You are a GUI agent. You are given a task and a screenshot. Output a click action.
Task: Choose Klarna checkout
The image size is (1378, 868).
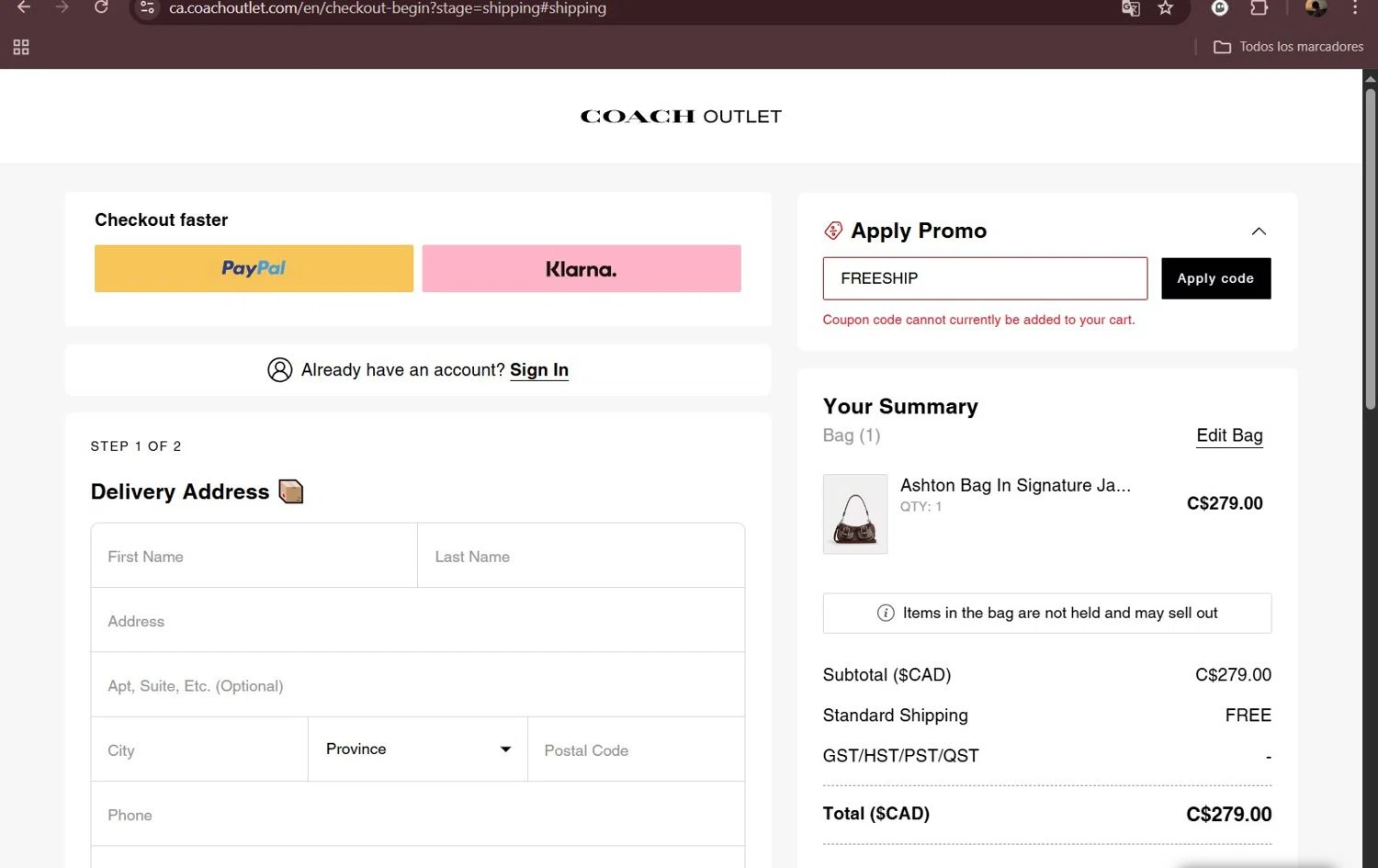point(582,268)
